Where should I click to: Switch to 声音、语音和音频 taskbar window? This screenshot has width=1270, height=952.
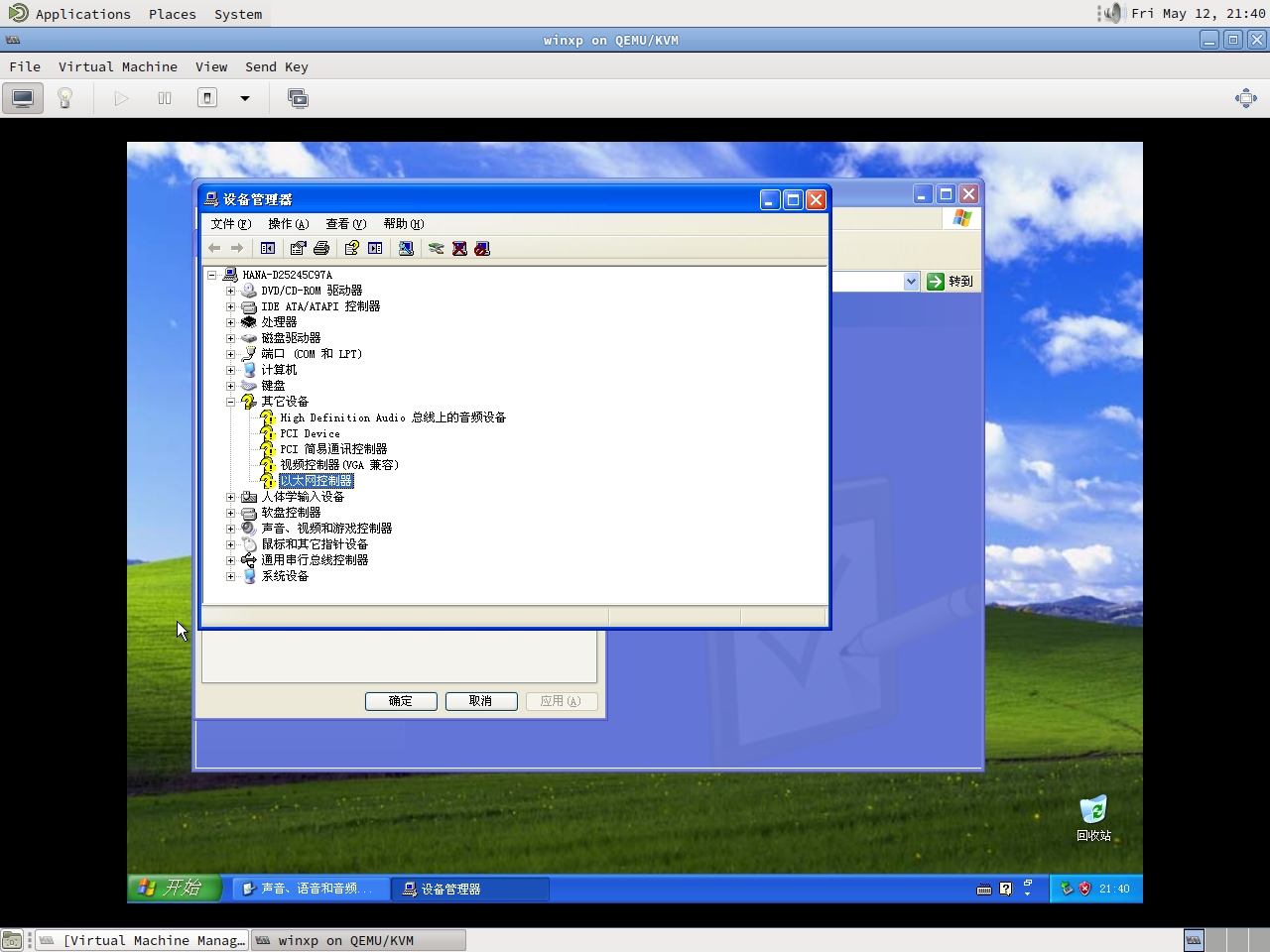pyautogui.click(x=311, y=889)
